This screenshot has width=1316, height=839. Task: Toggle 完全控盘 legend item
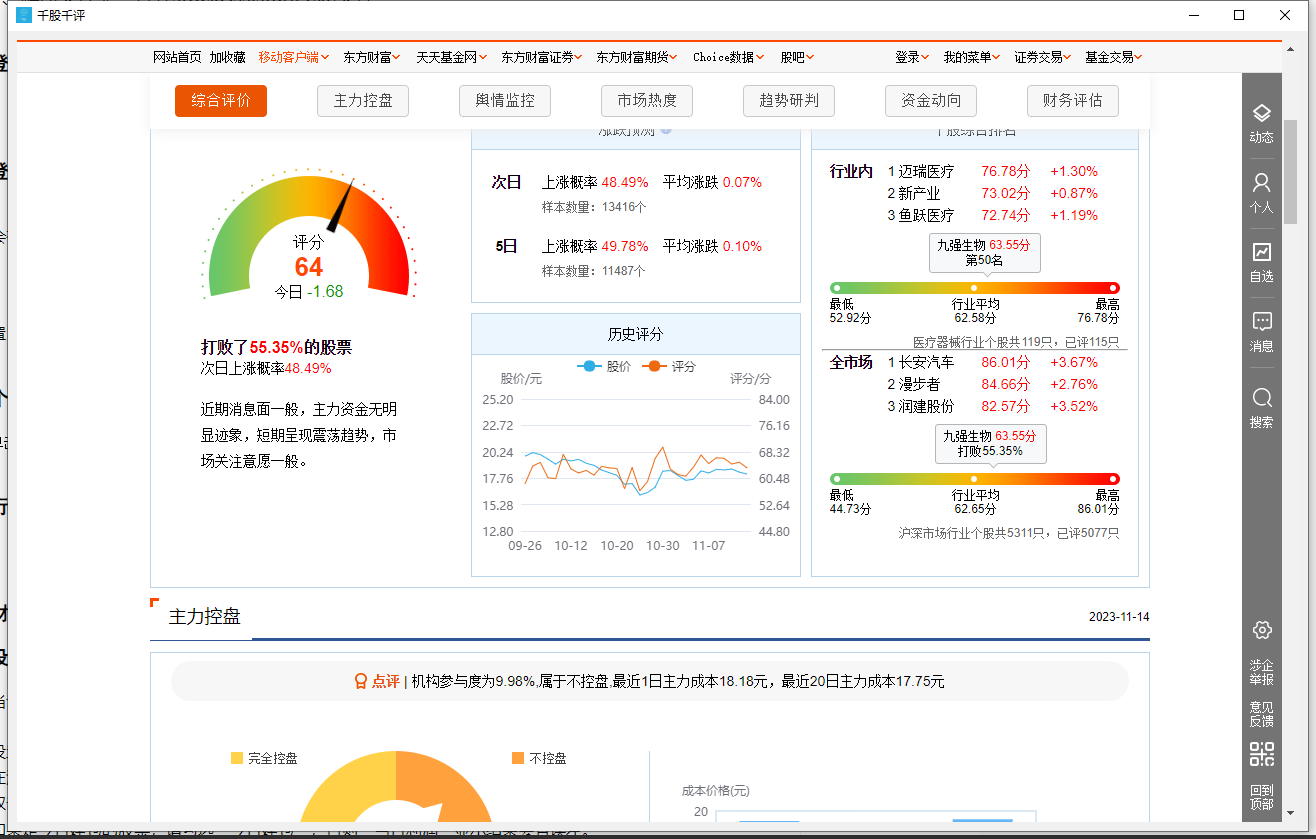click(x=264, y=759)
